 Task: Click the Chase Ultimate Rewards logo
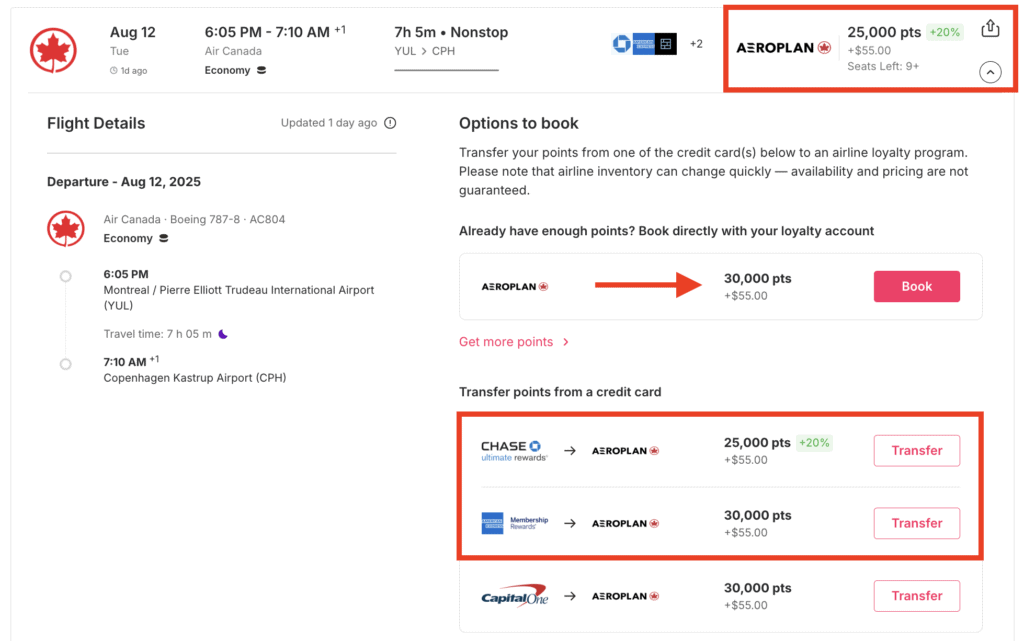(x=514, y=451)
